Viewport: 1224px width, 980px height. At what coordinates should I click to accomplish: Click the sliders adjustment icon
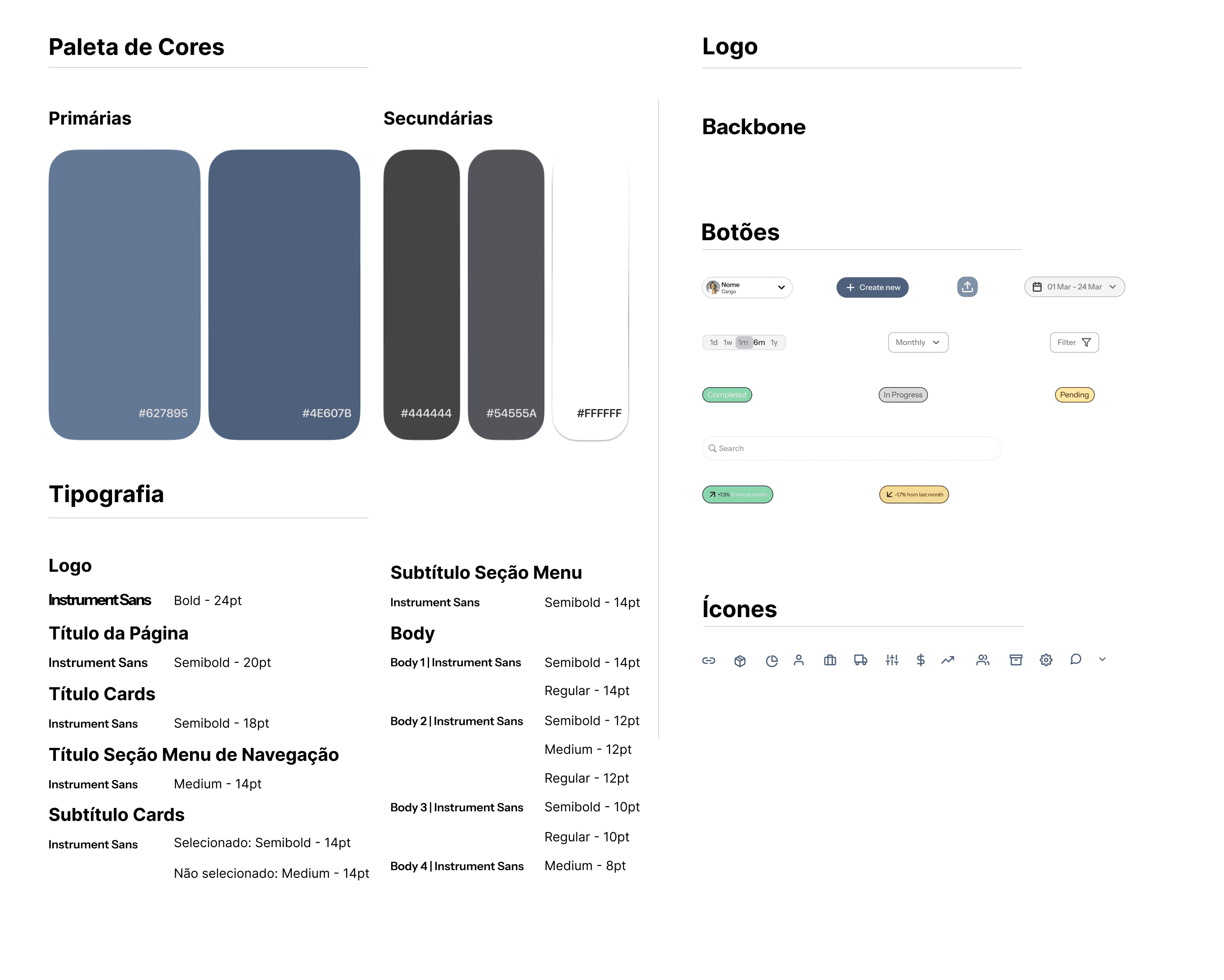(891, 659)
